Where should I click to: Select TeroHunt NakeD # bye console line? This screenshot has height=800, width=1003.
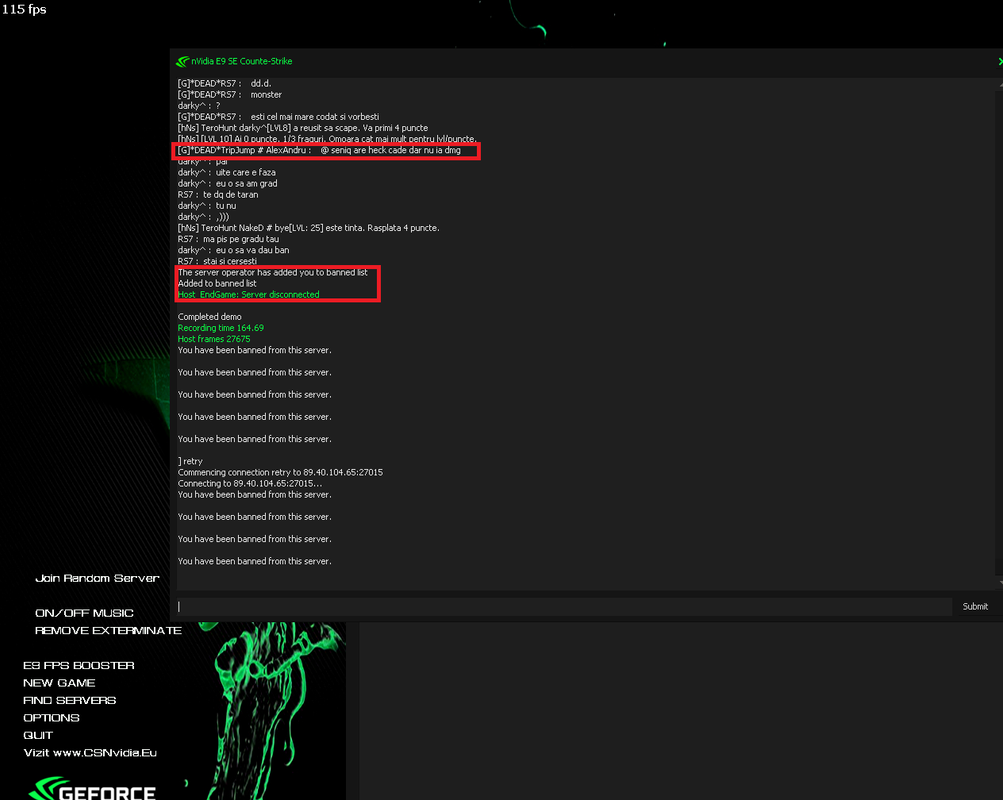pos(308,228)
